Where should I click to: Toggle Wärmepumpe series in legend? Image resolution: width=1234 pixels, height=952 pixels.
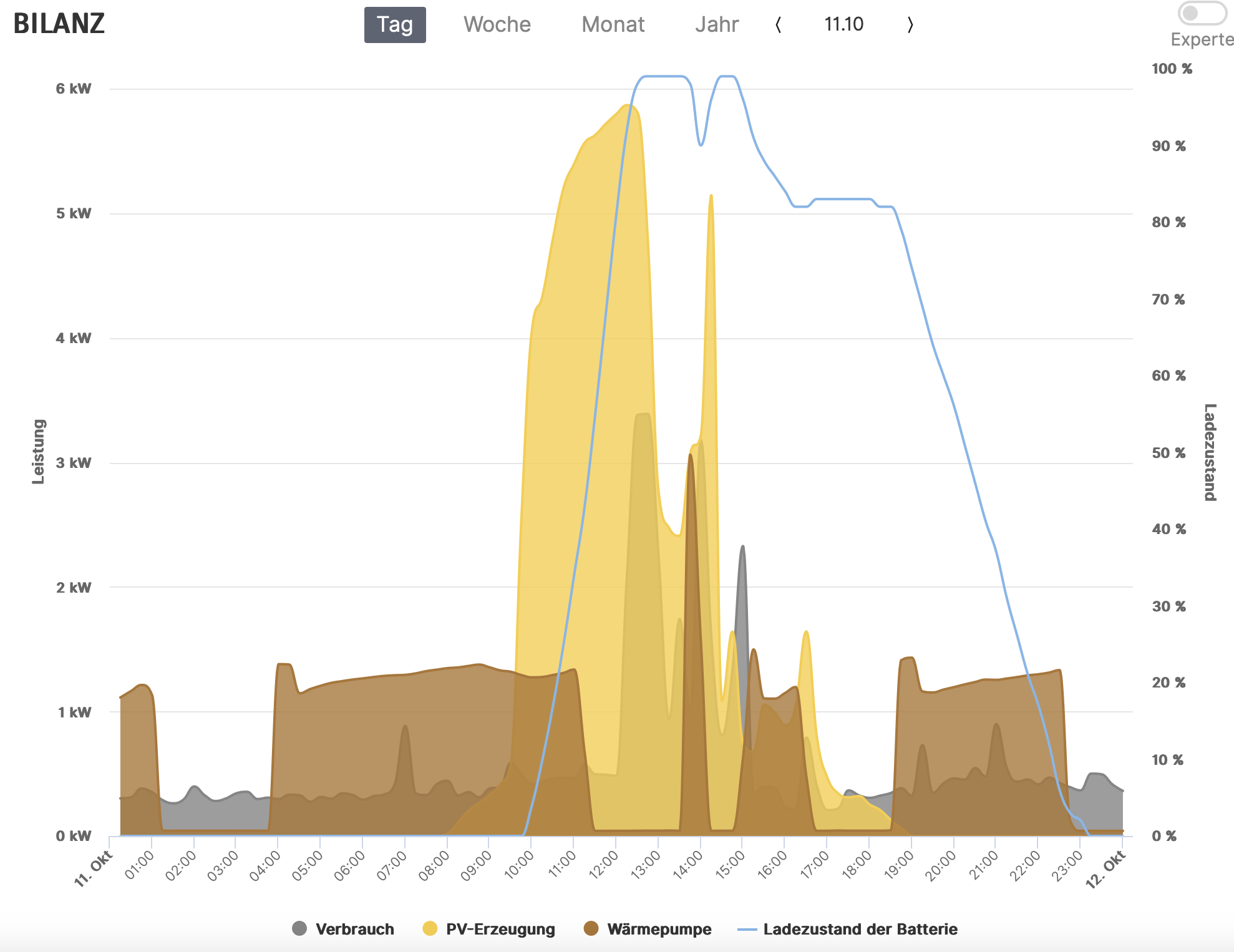648,929
